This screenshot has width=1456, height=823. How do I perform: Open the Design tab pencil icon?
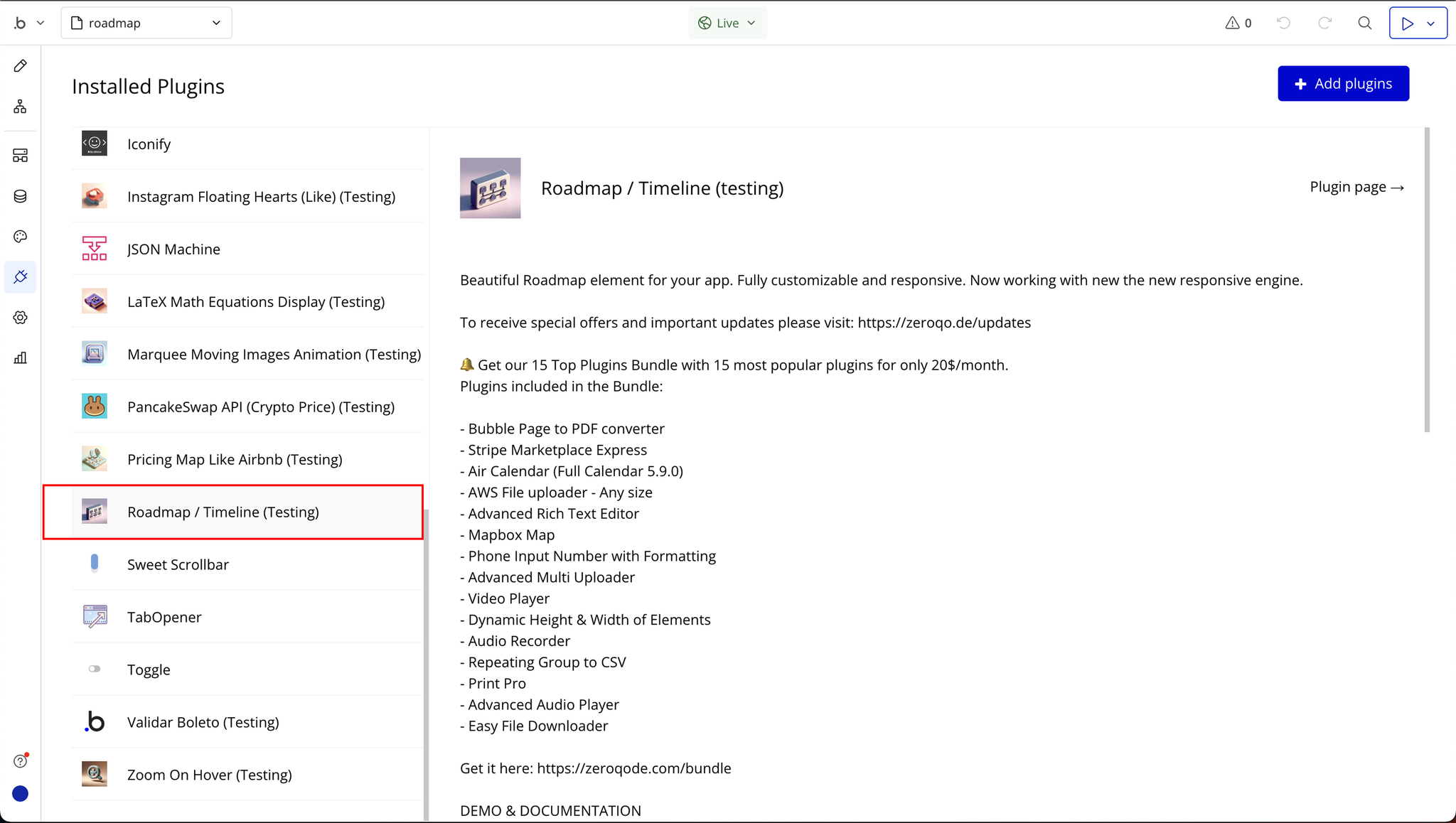click(21, 66)
